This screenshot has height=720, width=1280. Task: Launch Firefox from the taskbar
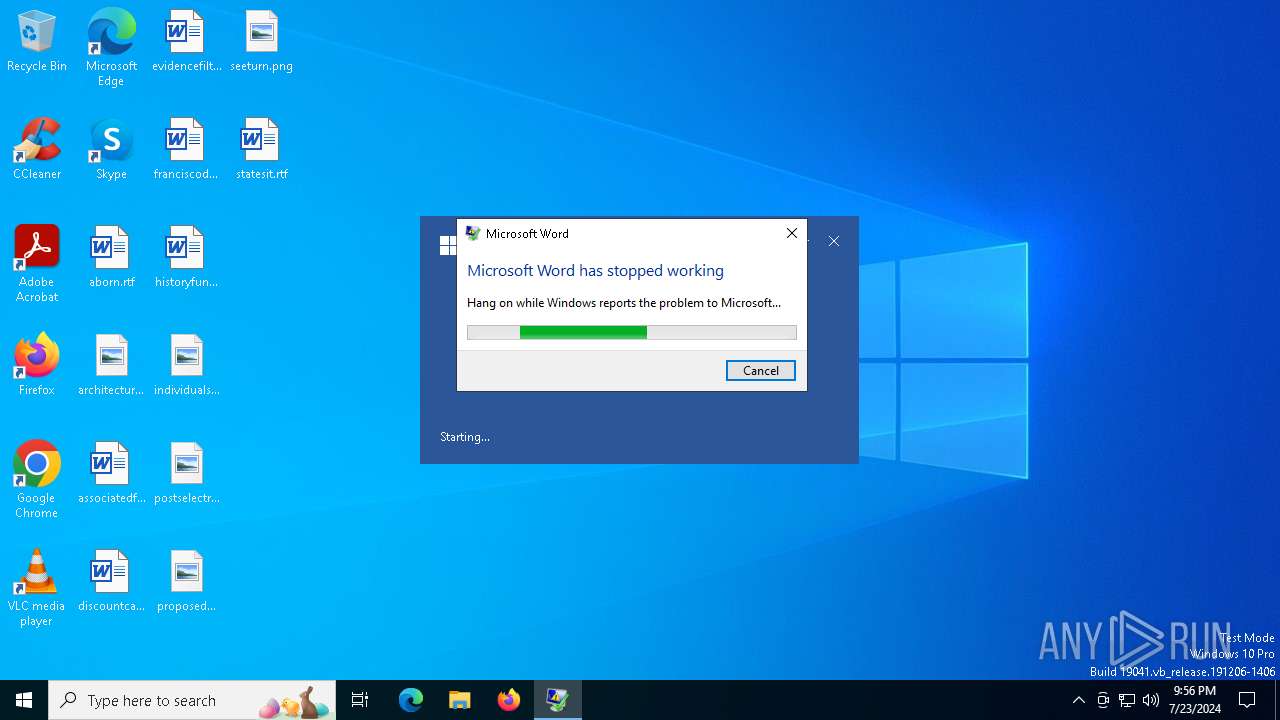[x=509, y=700]
